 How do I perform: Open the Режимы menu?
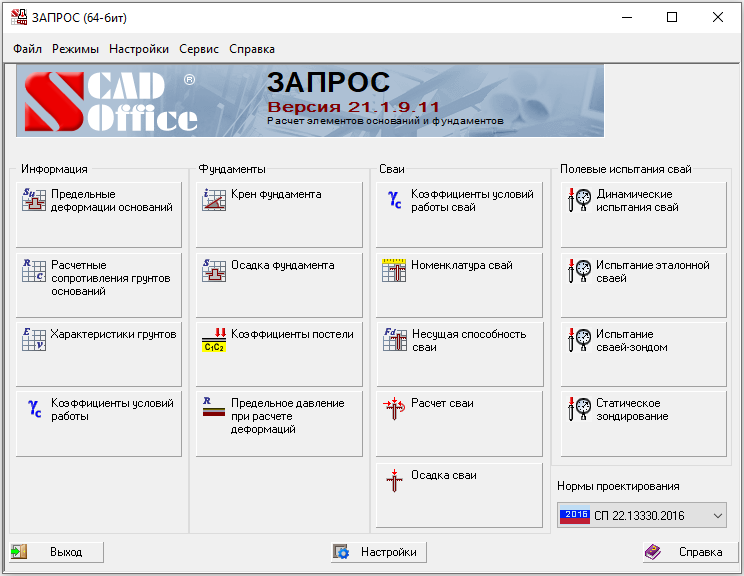click(75, 49)
